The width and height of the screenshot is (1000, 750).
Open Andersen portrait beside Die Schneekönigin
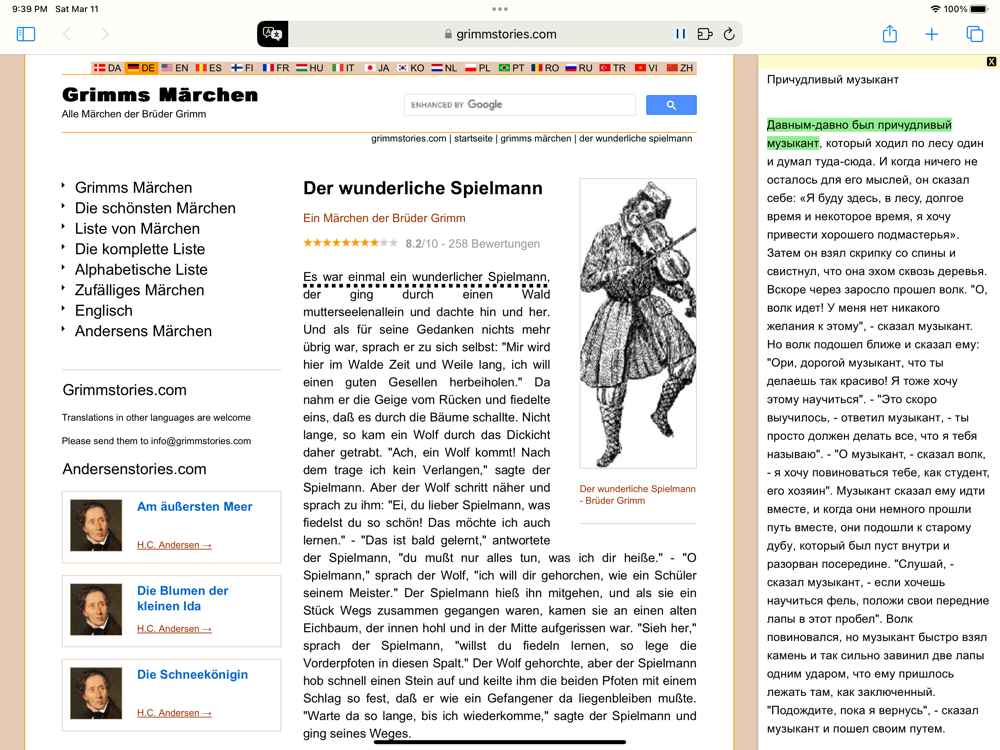pyautogui.click(x=96, y=694)
